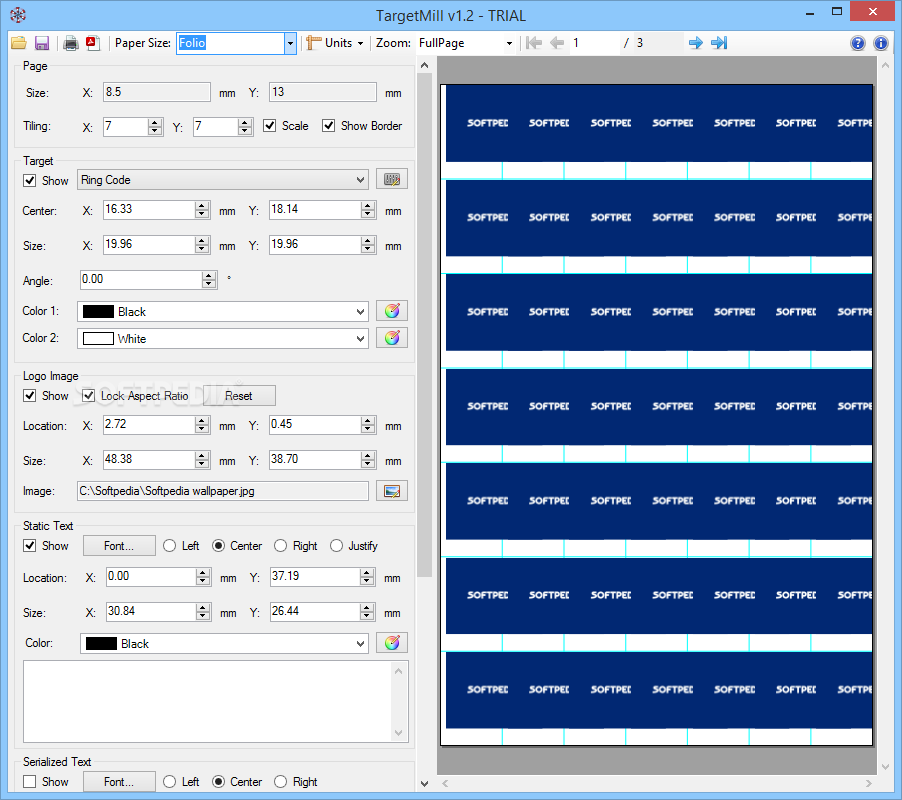
Task: Select Justify alignment for Static Text
Action: [x=336, y=545]
